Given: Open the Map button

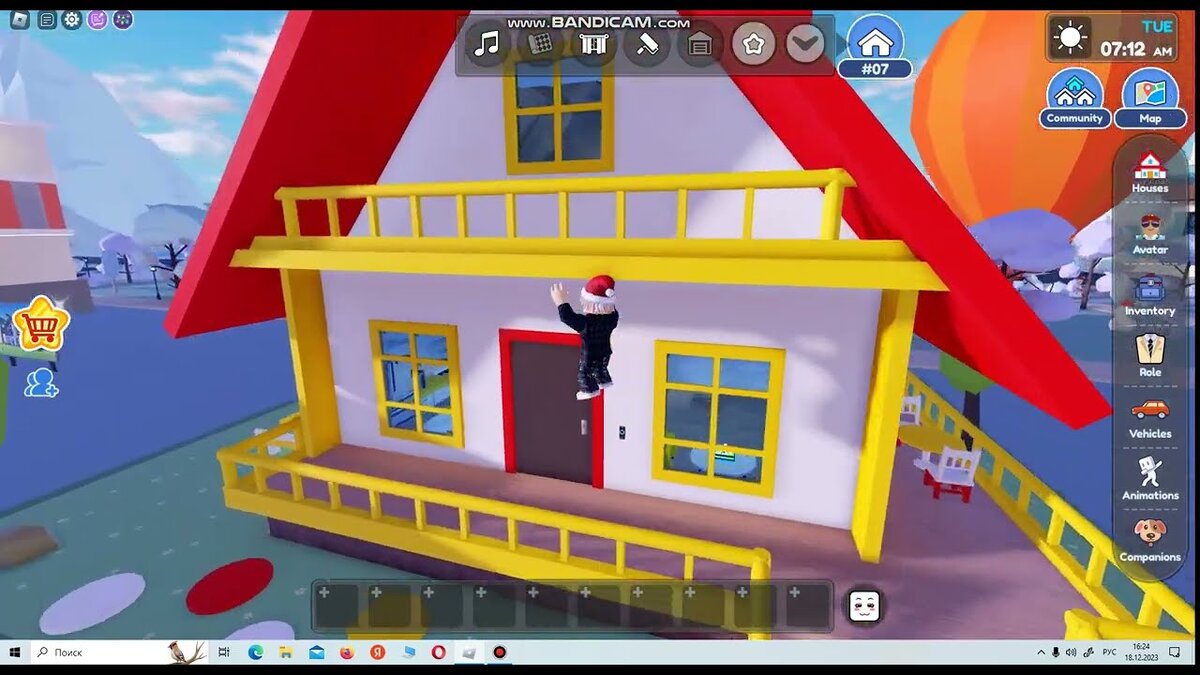Looking at the screenshot, I should [x=1150, y=97].
